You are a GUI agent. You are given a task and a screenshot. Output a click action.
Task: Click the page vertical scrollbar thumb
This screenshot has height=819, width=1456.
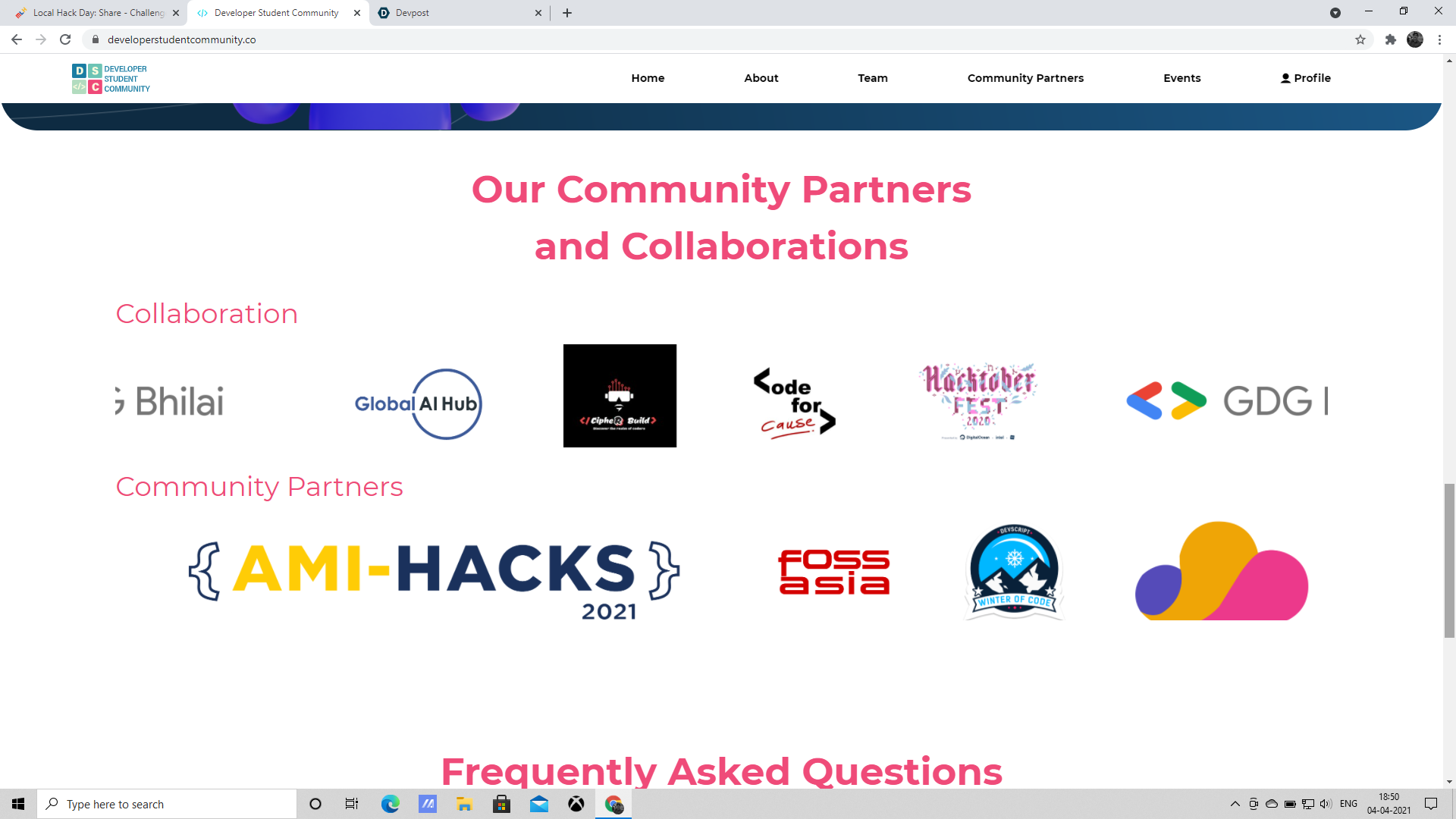coord(1449,561)
